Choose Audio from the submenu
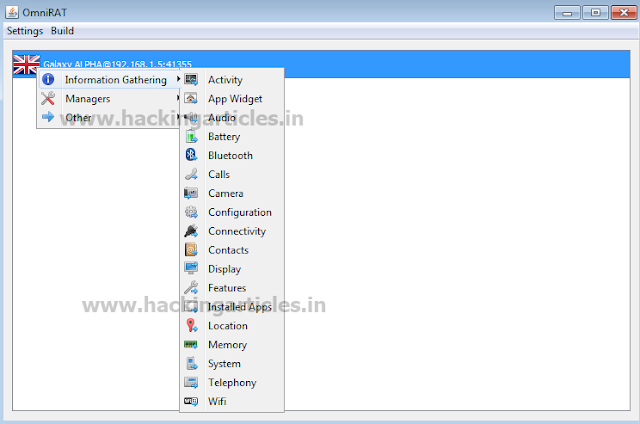 click(232, 118)
